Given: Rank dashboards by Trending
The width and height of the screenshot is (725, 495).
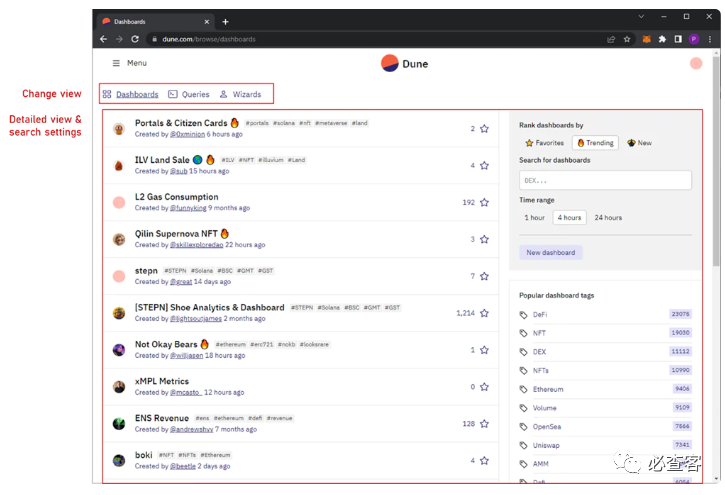Looking at the screenshot, I should 596,143.
